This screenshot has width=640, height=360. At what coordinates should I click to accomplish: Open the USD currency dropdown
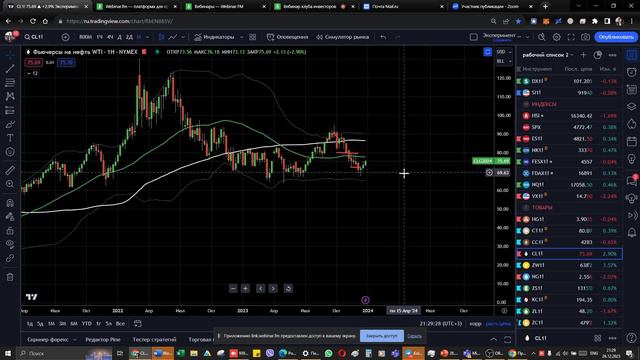pyautogui.click(x=504, y=52)
